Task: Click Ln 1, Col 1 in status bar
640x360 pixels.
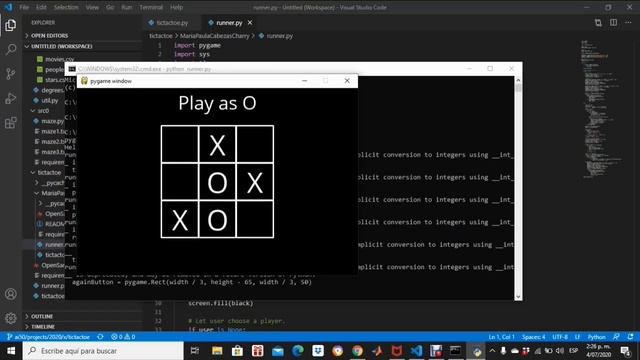Action: (501, 337)
